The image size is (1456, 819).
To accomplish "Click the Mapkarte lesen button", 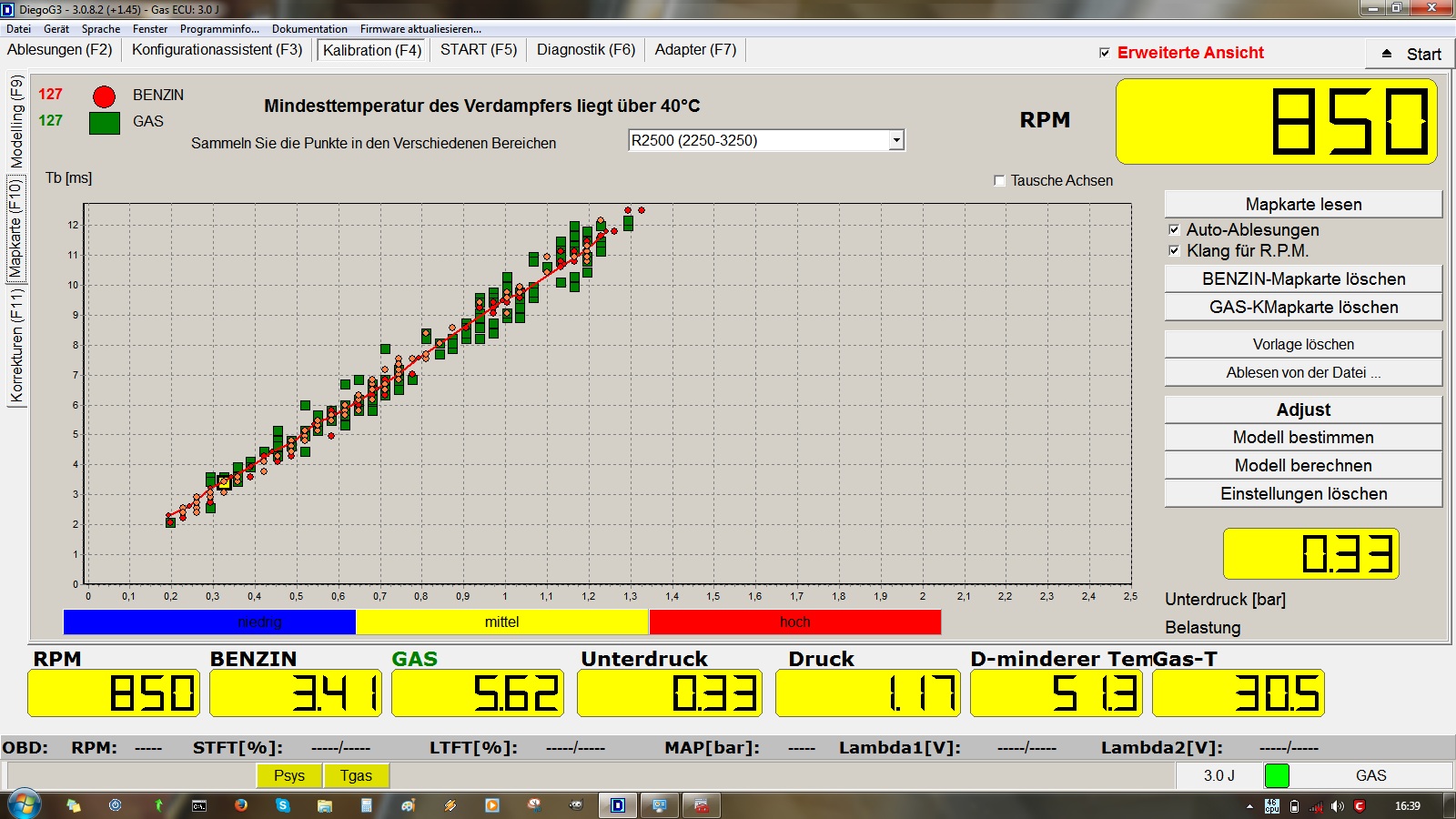I will coord(1303,205).
